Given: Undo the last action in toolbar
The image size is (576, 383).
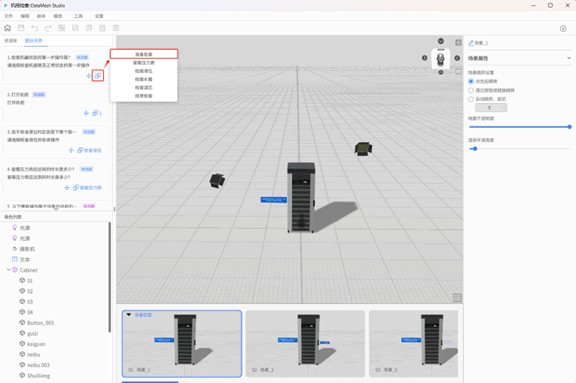Looking at the screenshot, I should coord(35,28).
